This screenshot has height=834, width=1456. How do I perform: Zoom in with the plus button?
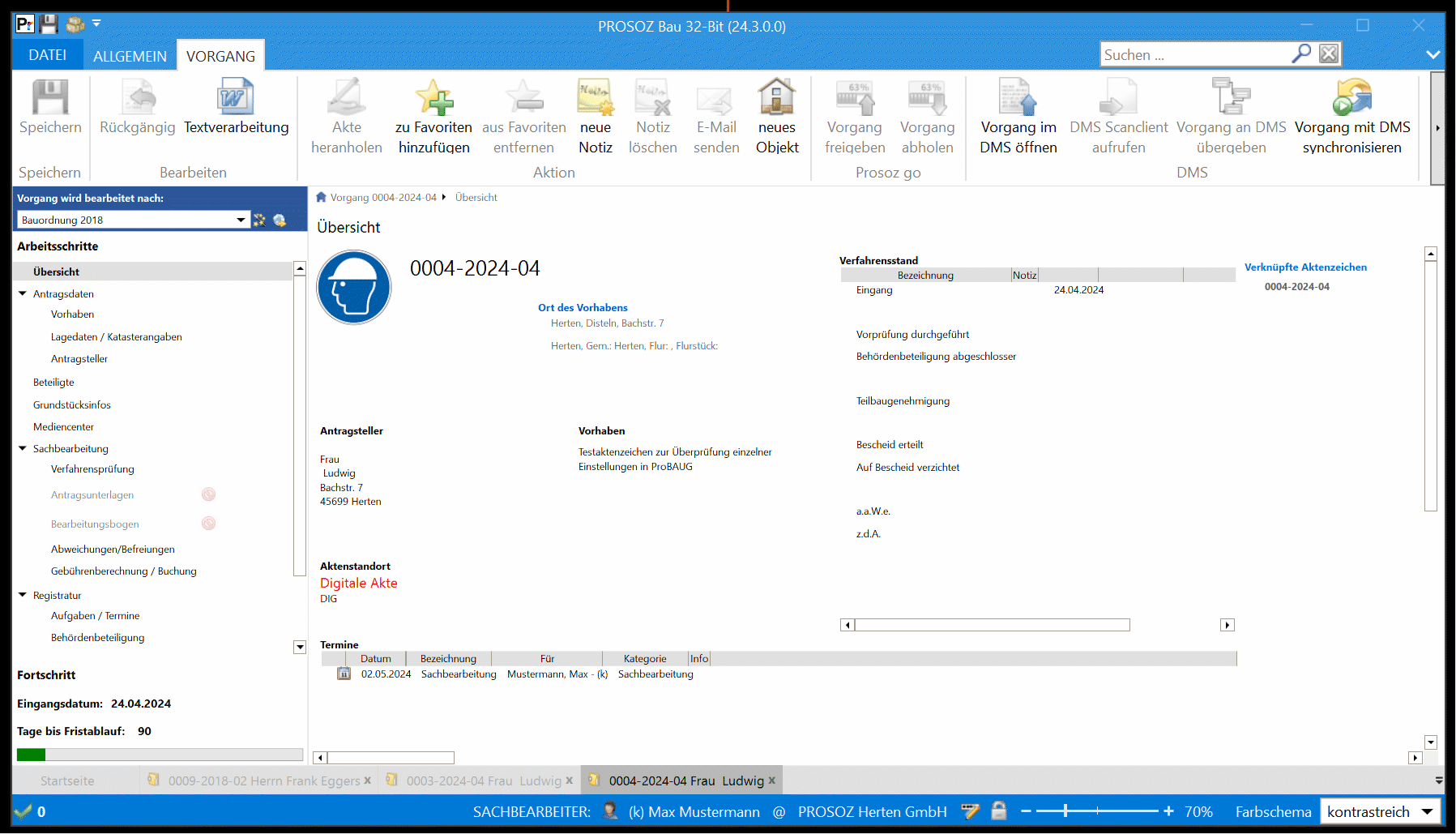1168,811
